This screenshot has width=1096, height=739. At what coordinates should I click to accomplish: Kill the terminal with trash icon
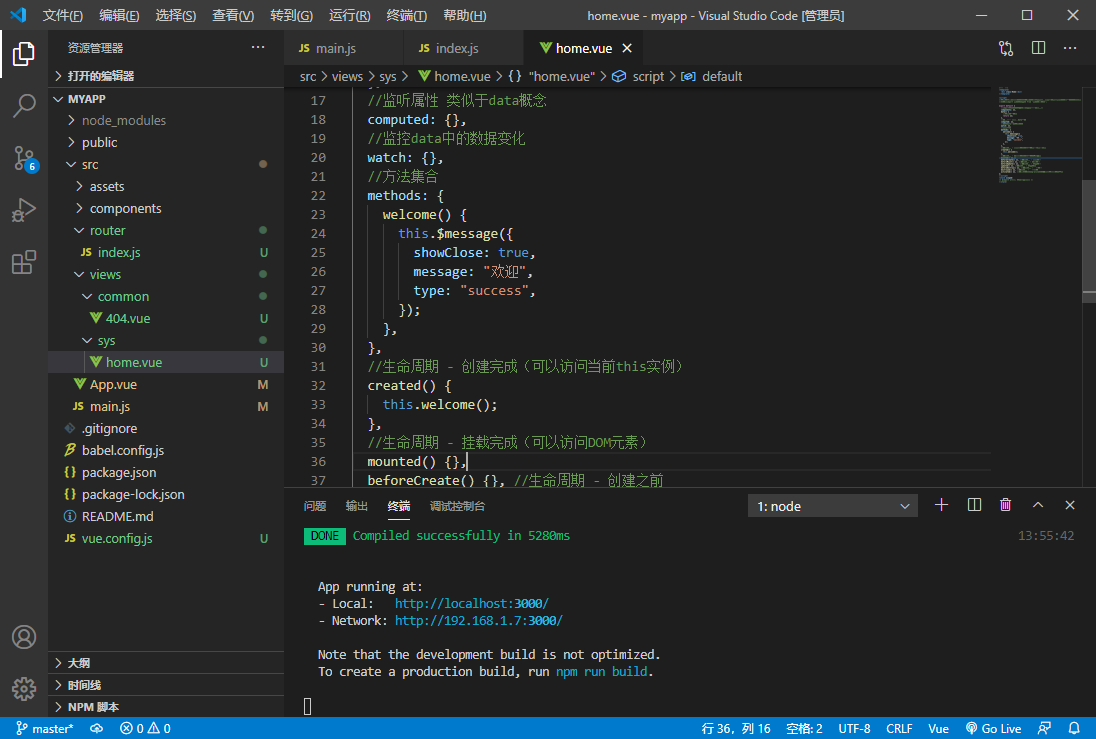pyautogui.click(x=1006, y=506)
